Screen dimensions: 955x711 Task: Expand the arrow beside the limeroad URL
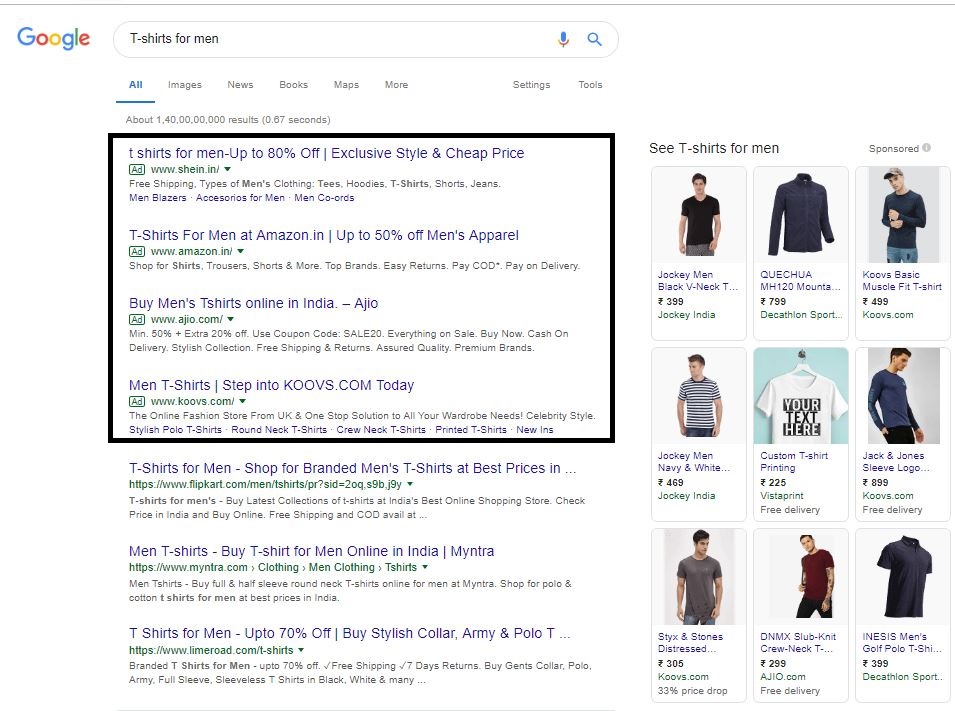pos(301,650)
